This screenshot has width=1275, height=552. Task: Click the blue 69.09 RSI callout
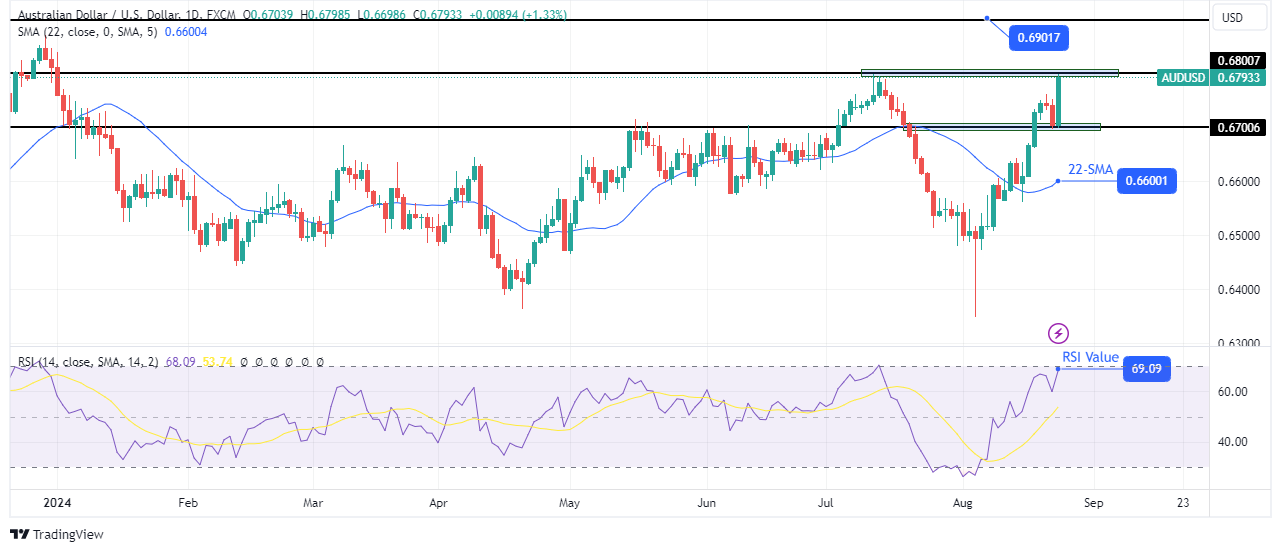pyautogui.click(x=1147, y=368)
